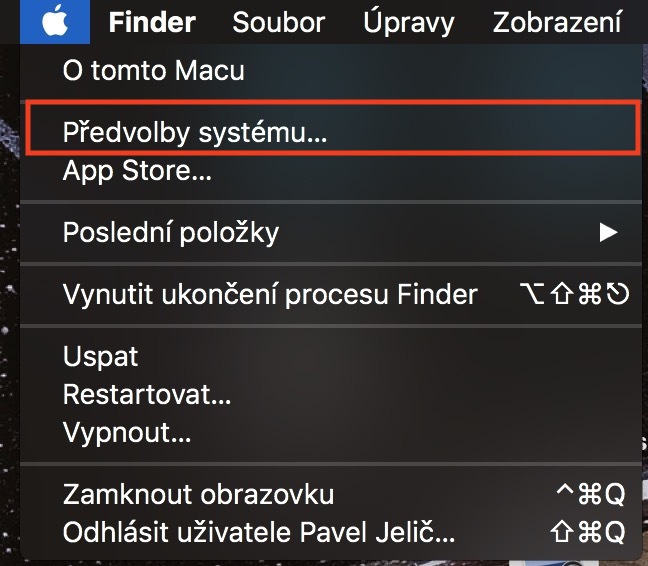Viewport: 648px width, 566px height.
Task: Click Zamknout obrazovku
Action: (198, 494)
